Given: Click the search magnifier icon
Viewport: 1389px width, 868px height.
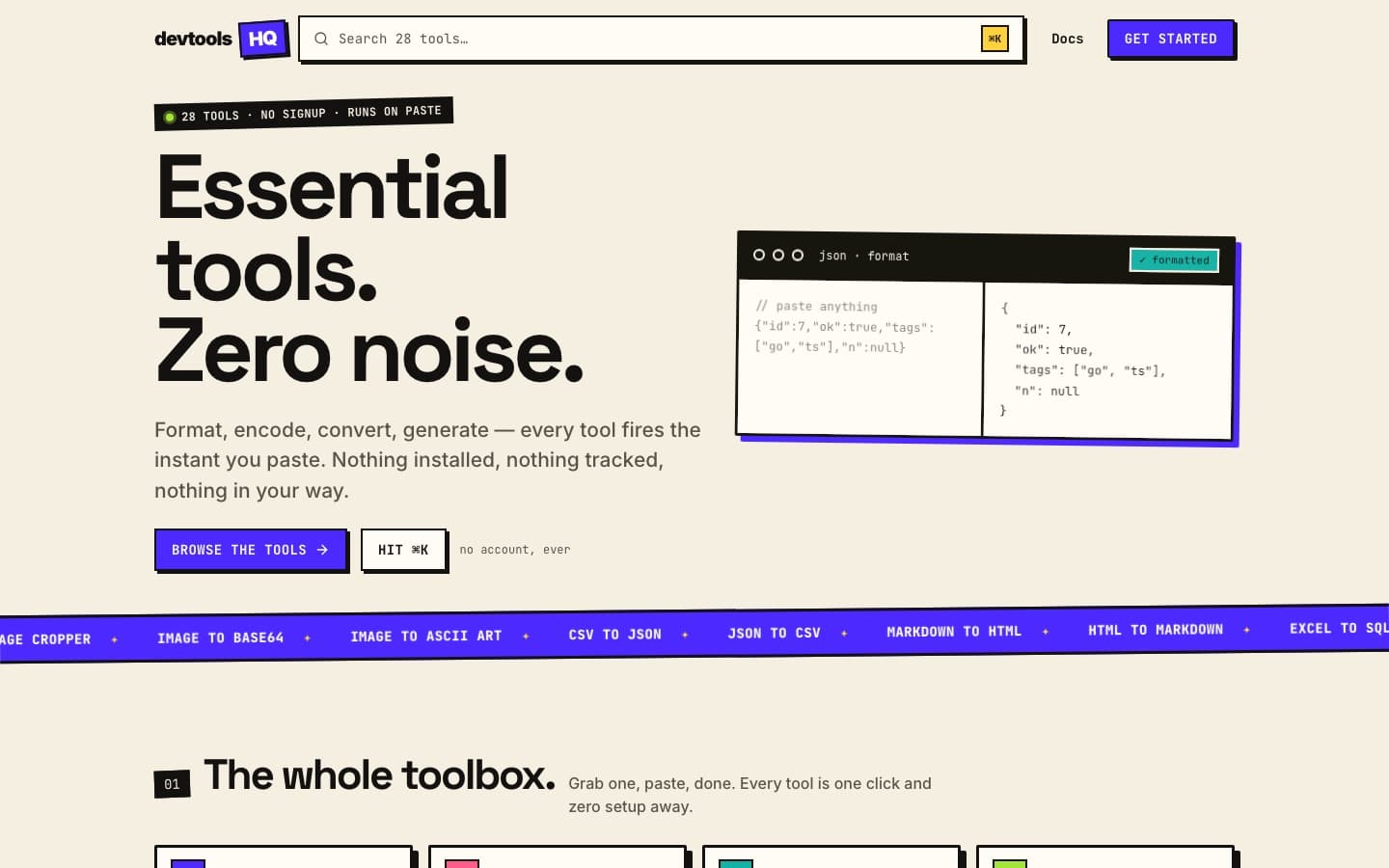Looking at the screenshot, I should (321, 39).
